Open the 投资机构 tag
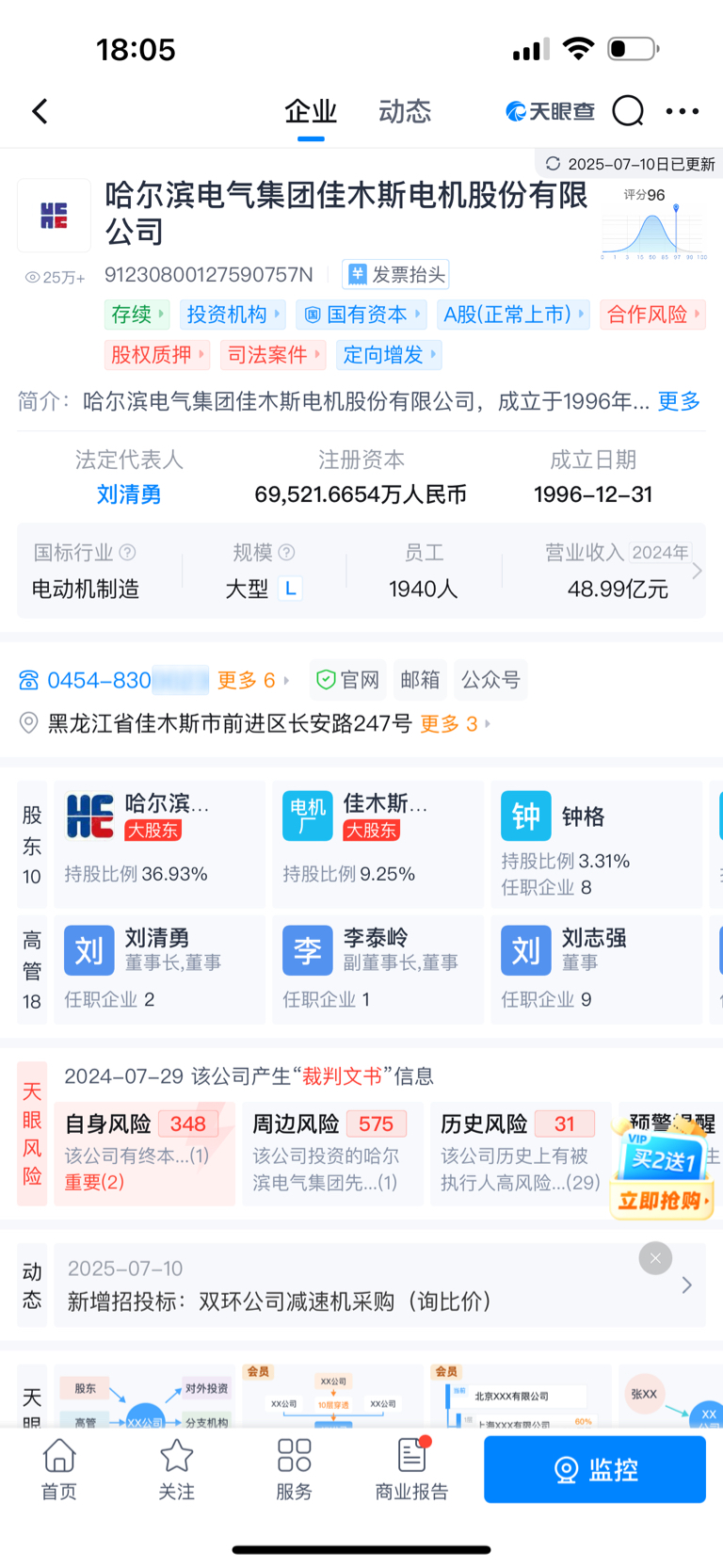 click(x=232, y=315)
